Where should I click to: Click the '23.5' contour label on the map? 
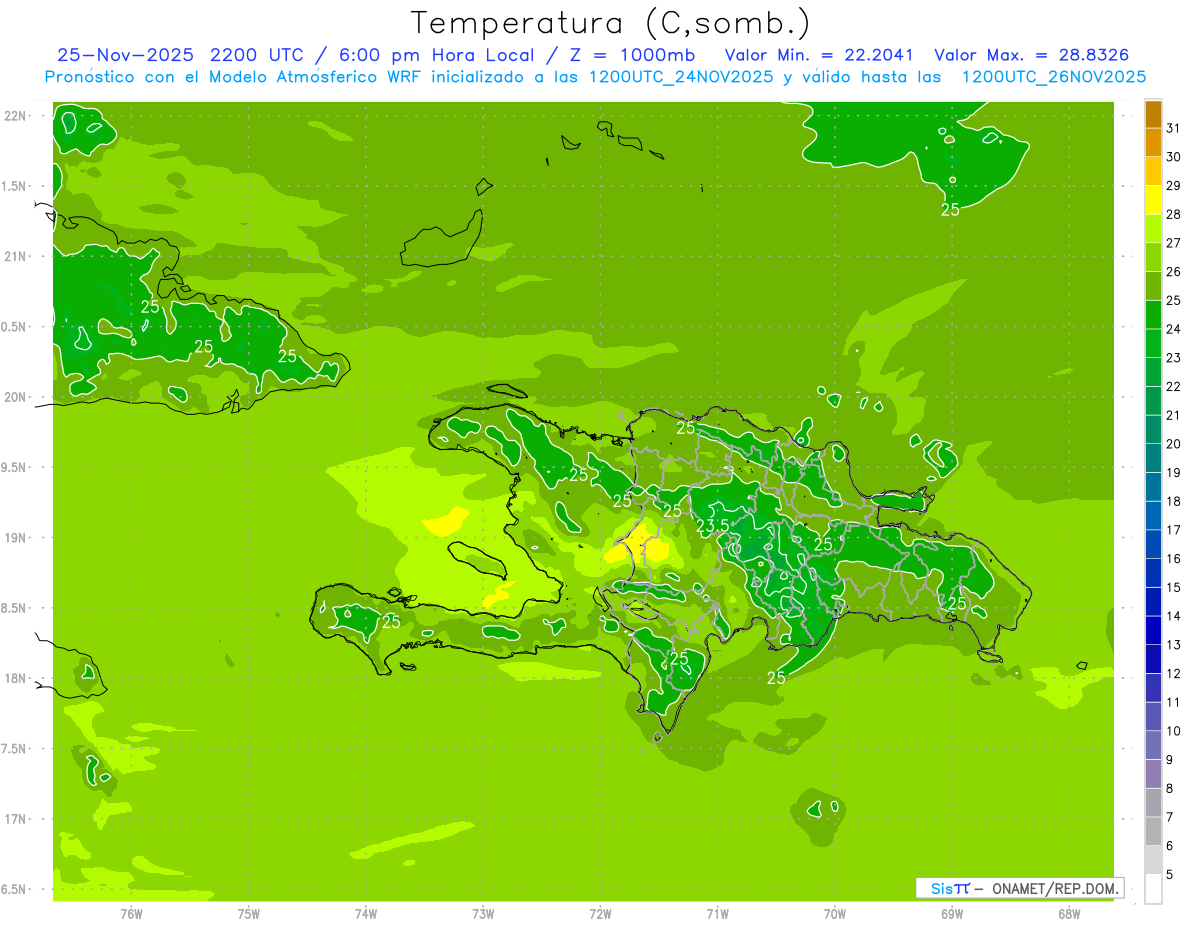[712, 525]
